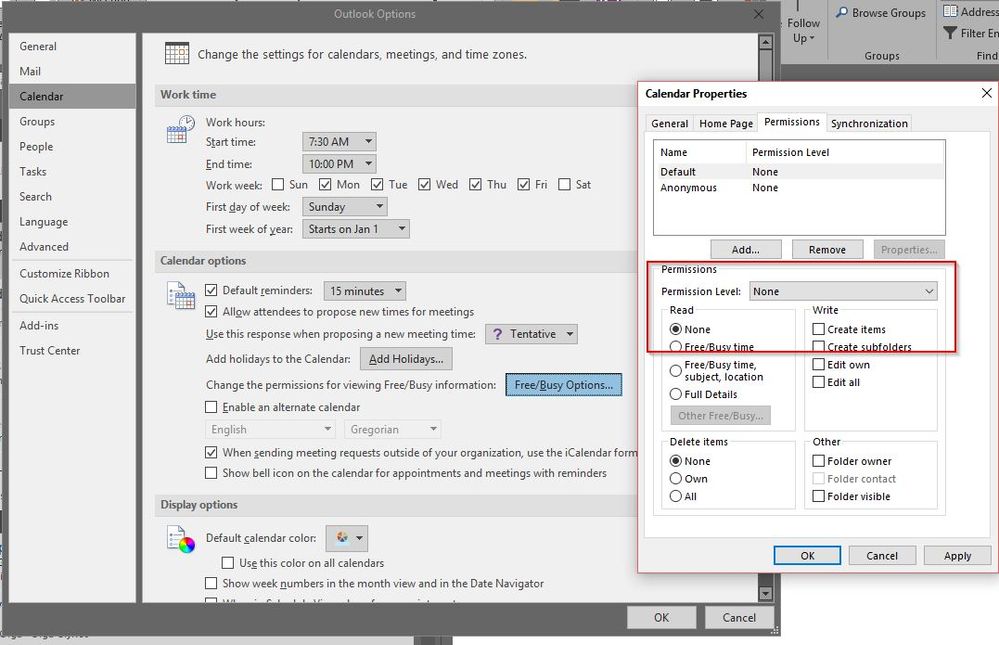Open the Address Book icon in ribbon

(950, 11)
